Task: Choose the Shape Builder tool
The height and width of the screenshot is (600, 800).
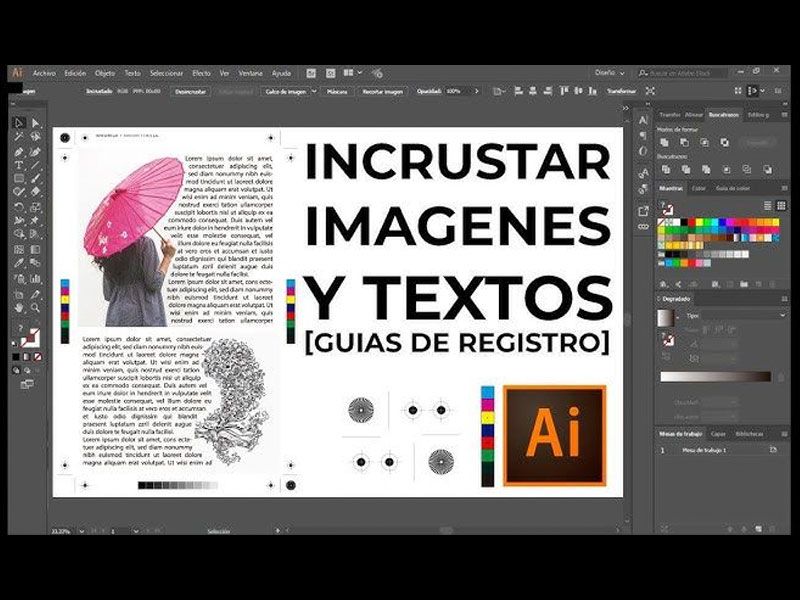Action: [19, 234]
